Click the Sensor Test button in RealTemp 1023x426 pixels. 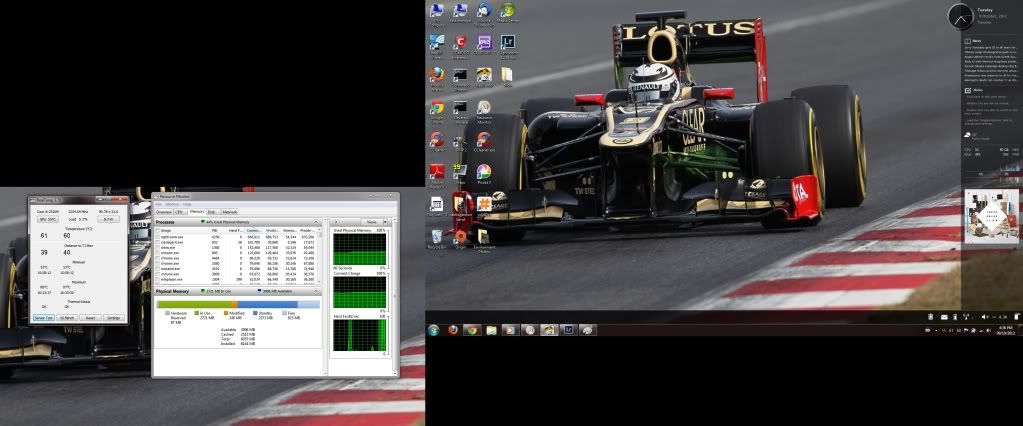[43, 318]
